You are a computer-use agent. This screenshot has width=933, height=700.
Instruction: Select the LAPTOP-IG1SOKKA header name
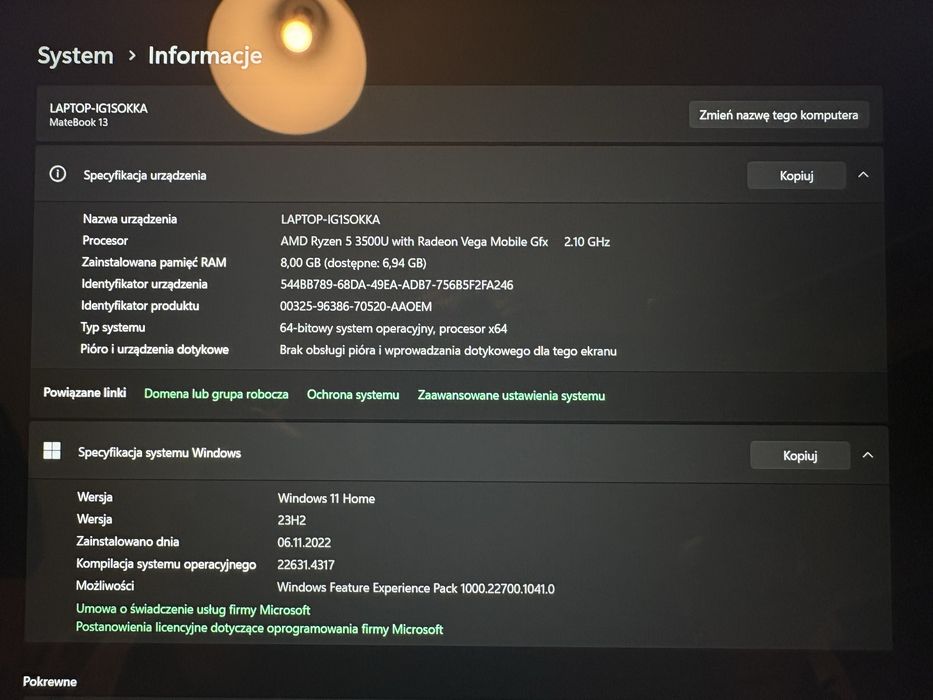click(x=99, y=108)
